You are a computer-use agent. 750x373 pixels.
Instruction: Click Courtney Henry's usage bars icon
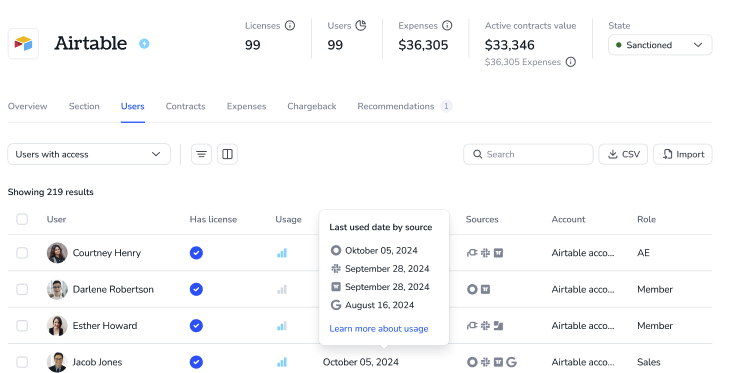click(282, 253)
